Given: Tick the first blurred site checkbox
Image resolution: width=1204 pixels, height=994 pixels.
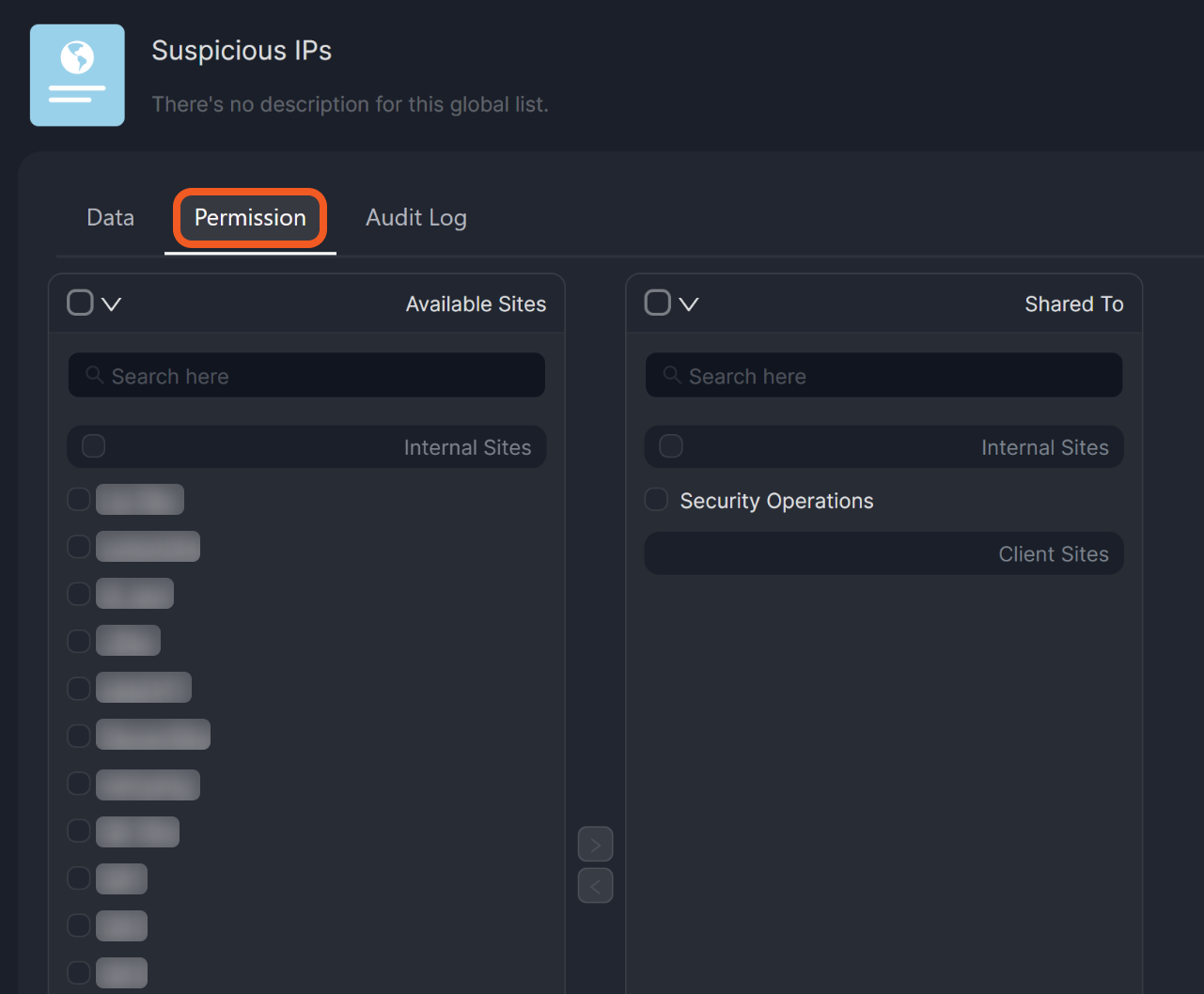Looking at the screenshot, I should coord(79,499).
